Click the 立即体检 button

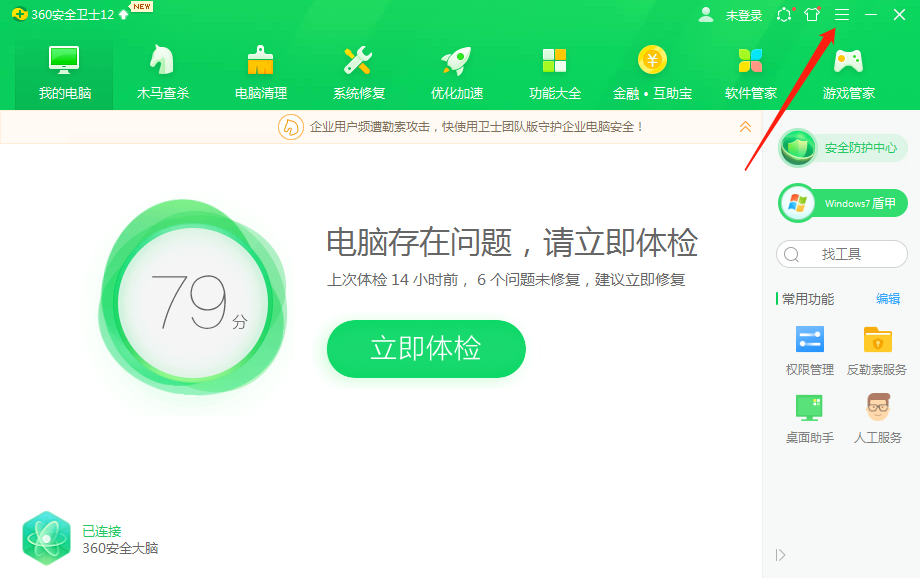coord(426,349)
